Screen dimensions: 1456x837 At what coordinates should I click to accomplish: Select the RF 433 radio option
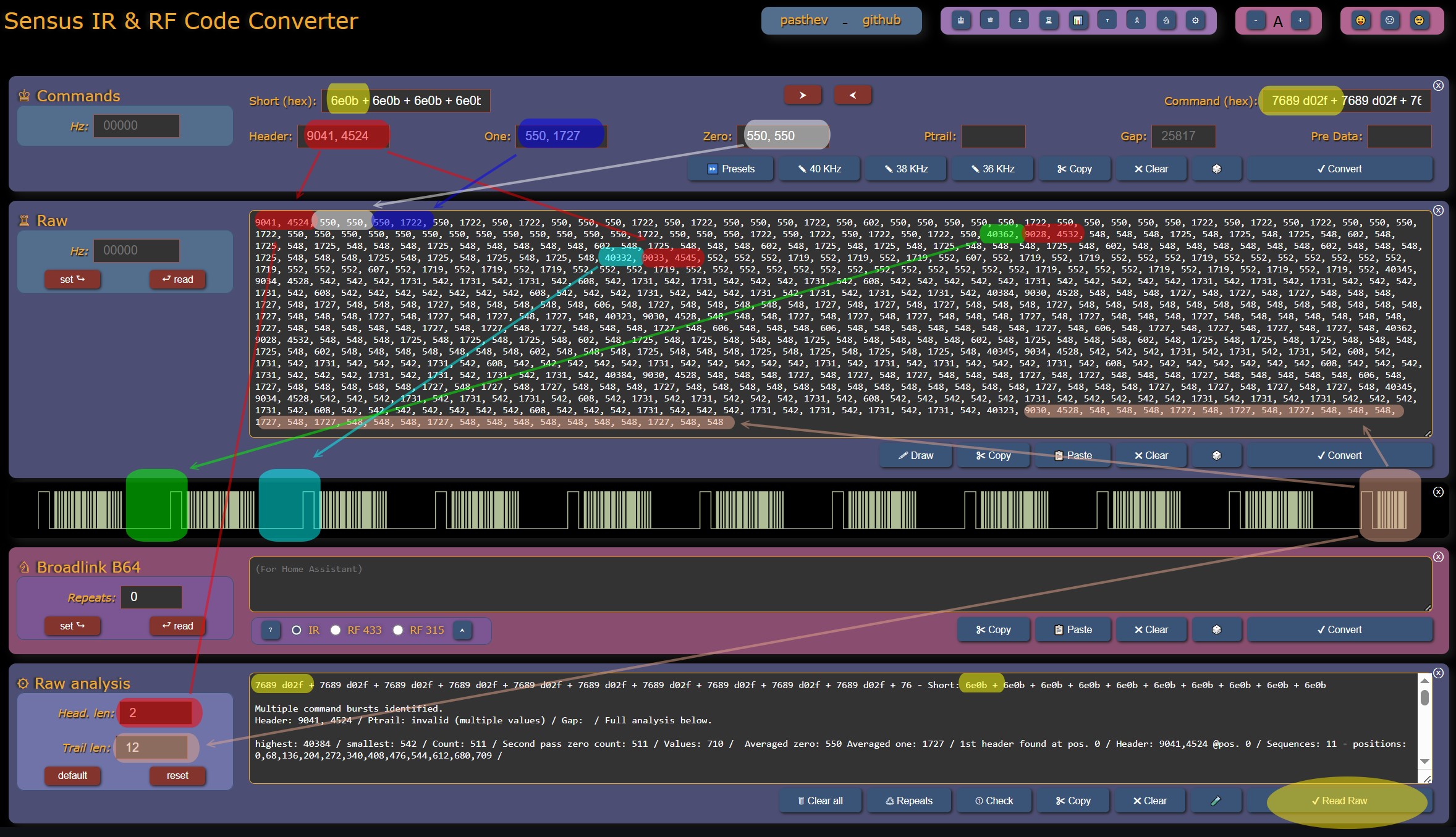(336, 630)
